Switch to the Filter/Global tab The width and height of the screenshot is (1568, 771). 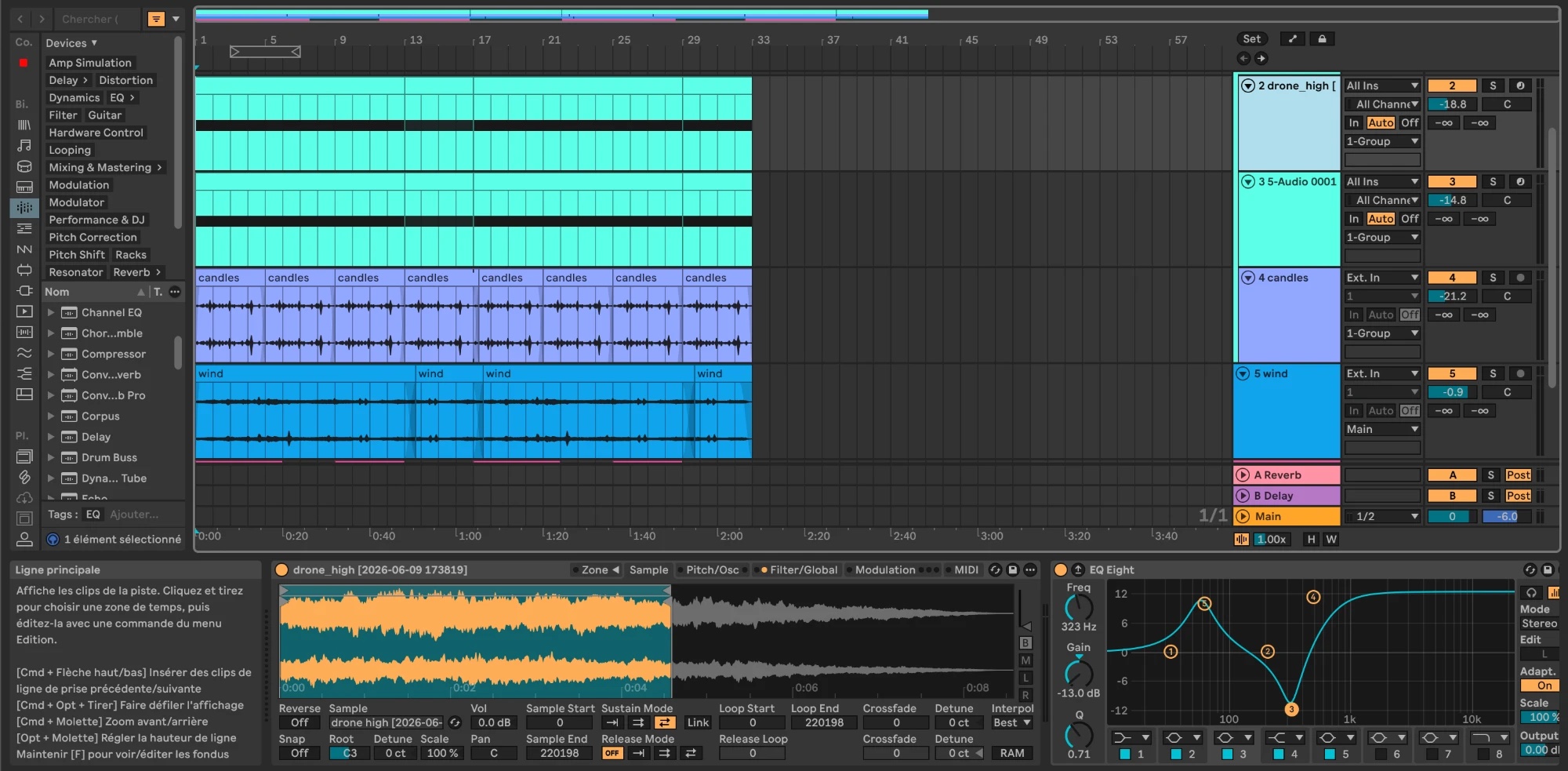tap(803, 569)
